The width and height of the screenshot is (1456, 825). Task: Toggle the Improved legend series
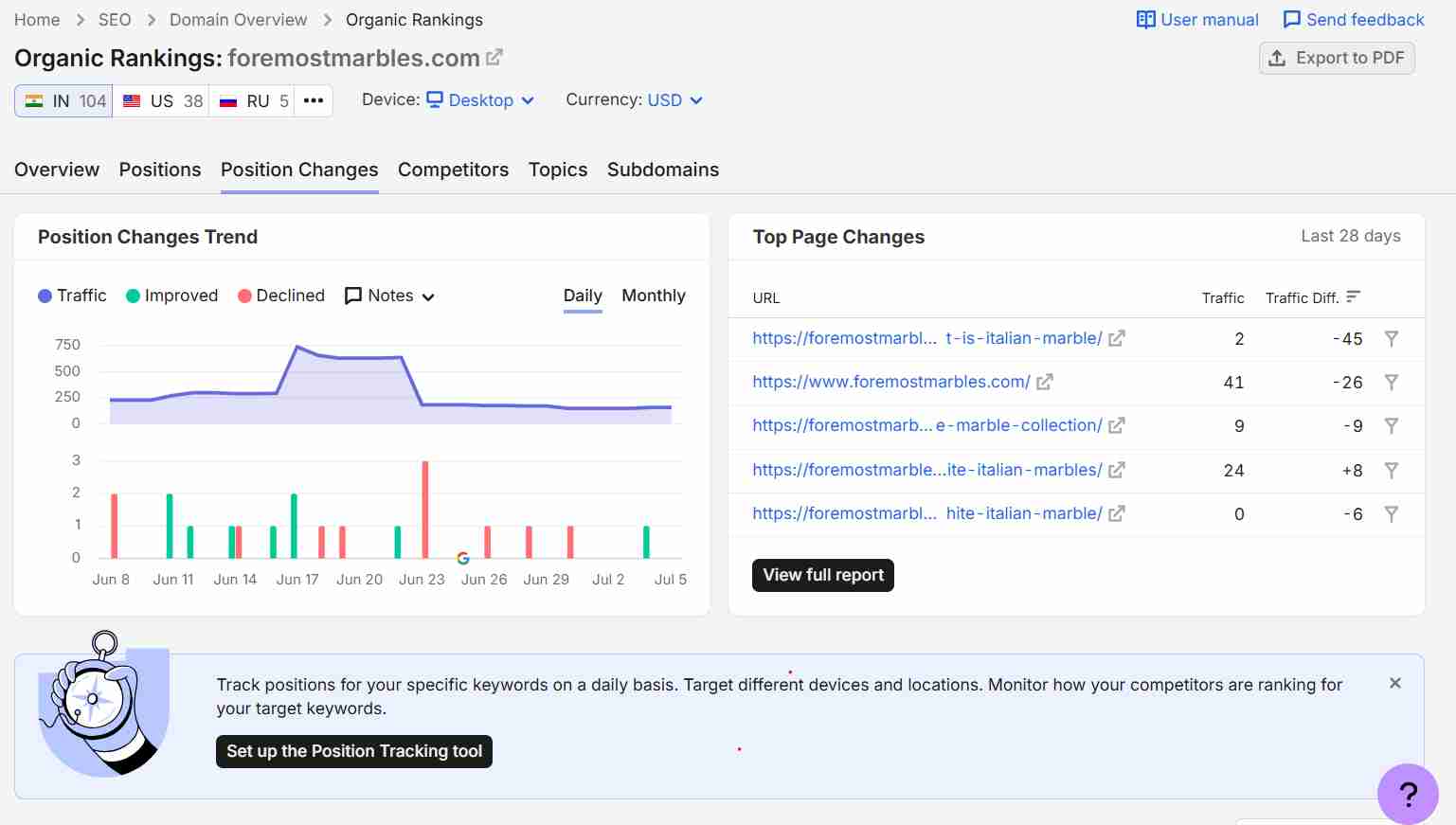[172, 296]
